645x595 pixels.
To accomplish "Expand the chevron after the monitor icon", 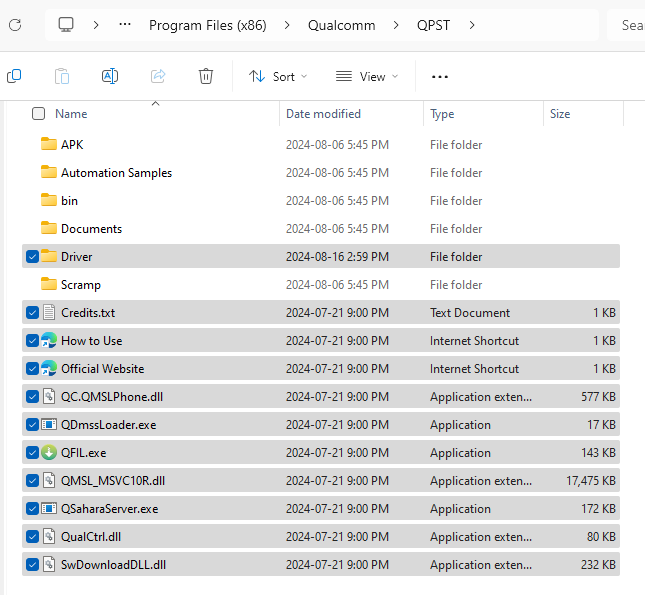I will [x=96, y=25].
